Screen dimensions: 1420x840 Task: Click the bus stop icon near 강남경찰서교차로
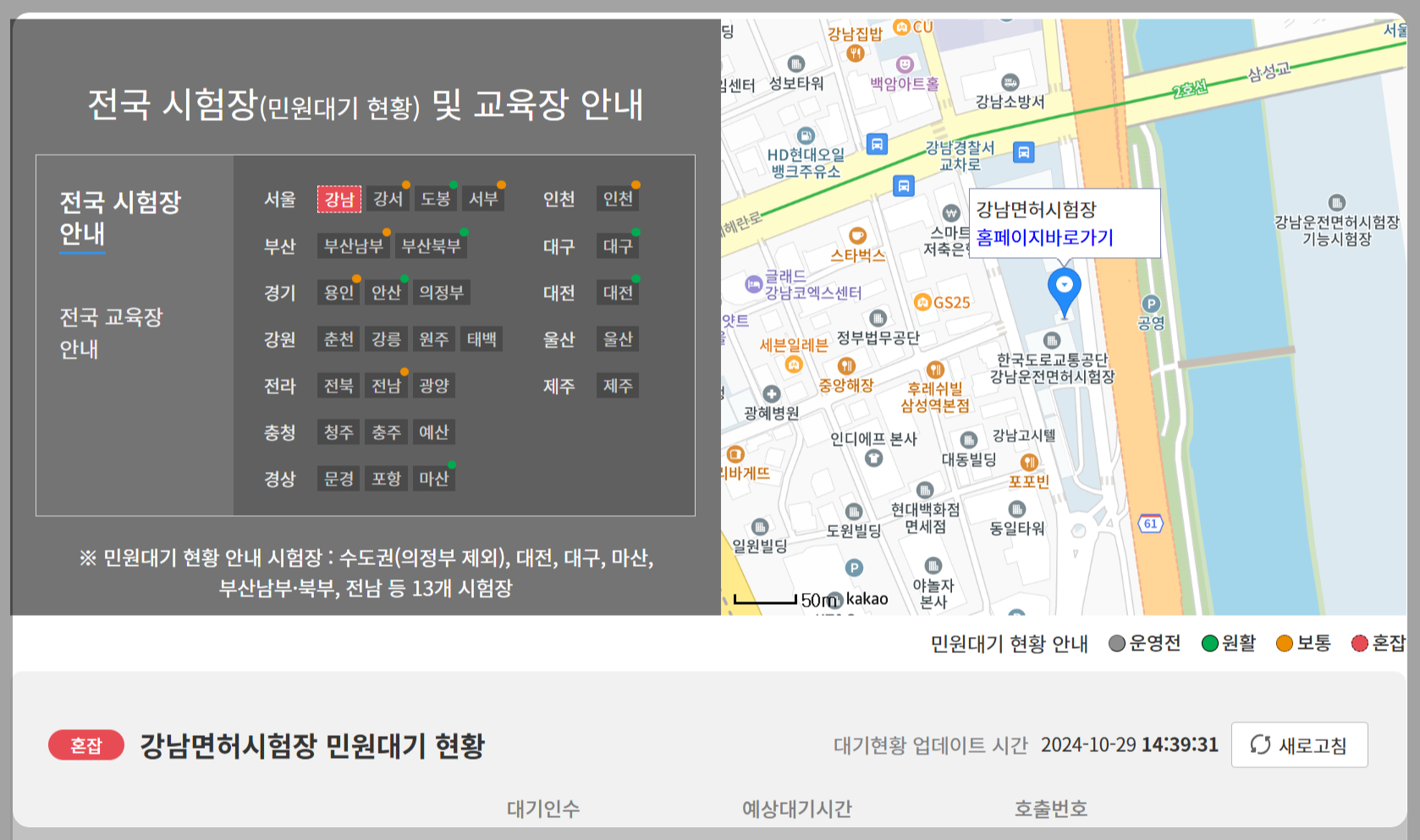tap(1024, 151)
